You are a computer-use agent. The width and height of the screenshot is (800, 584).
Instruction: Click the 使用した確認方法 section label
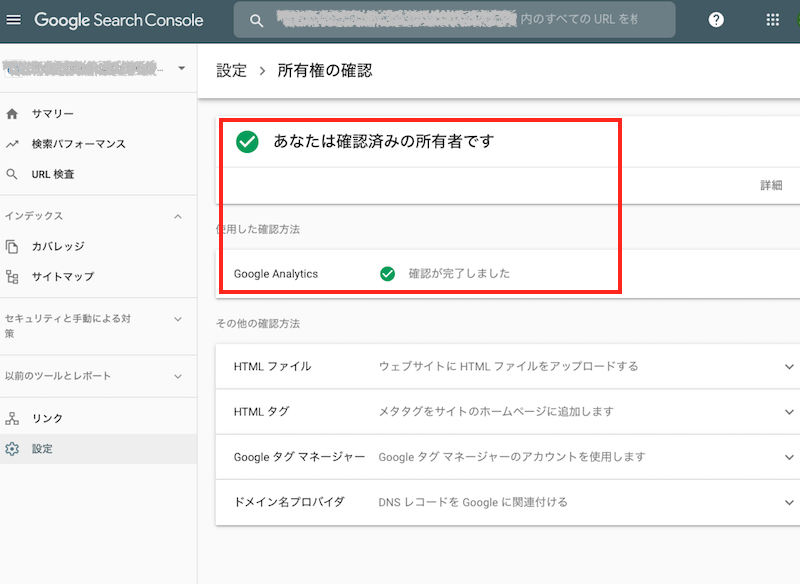point(258,230)
